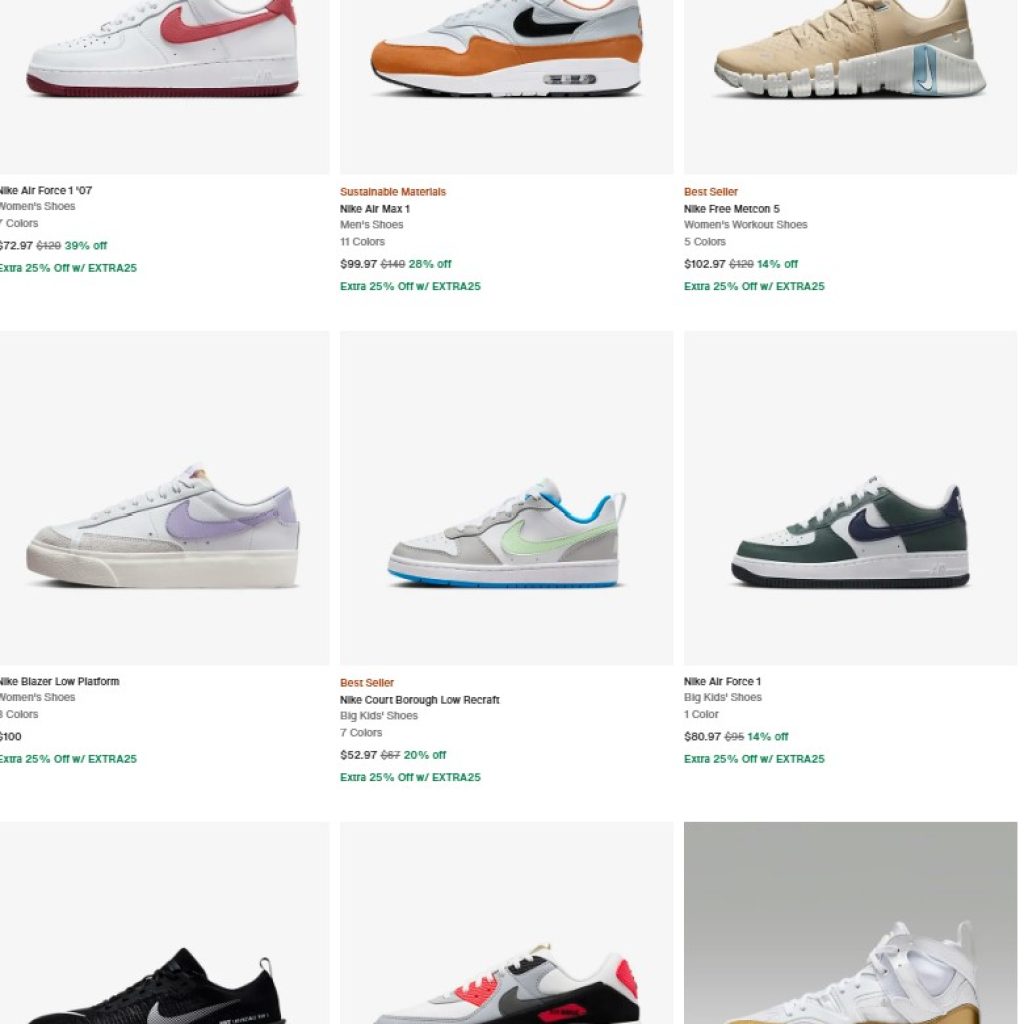This screenshot has width=1024, height=1024.
Task: Click the Nike Air Max 1 title link
Action: coord(375,209)
